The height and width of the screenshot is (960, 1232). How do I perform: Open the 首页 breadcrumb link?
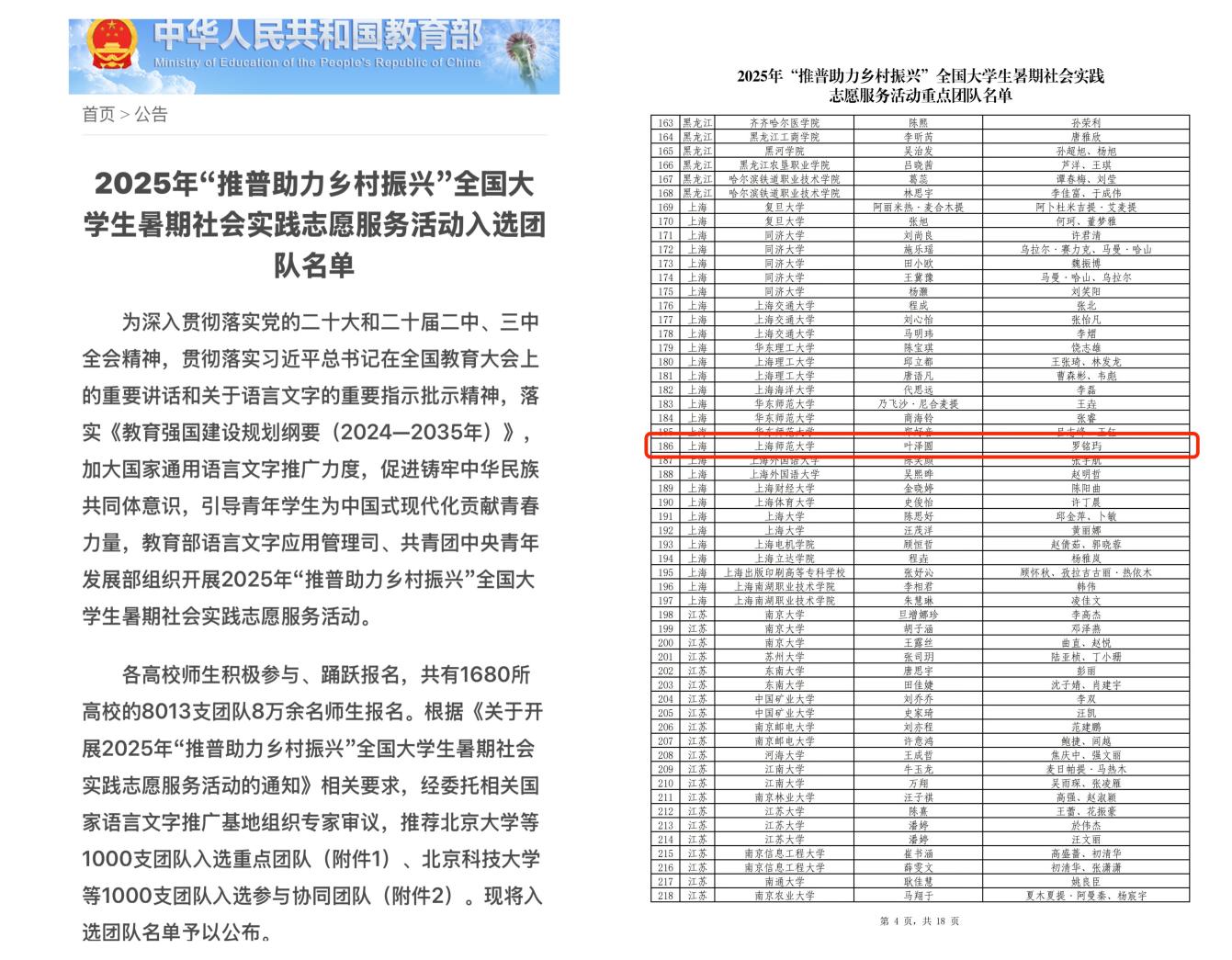click(98, 115)
